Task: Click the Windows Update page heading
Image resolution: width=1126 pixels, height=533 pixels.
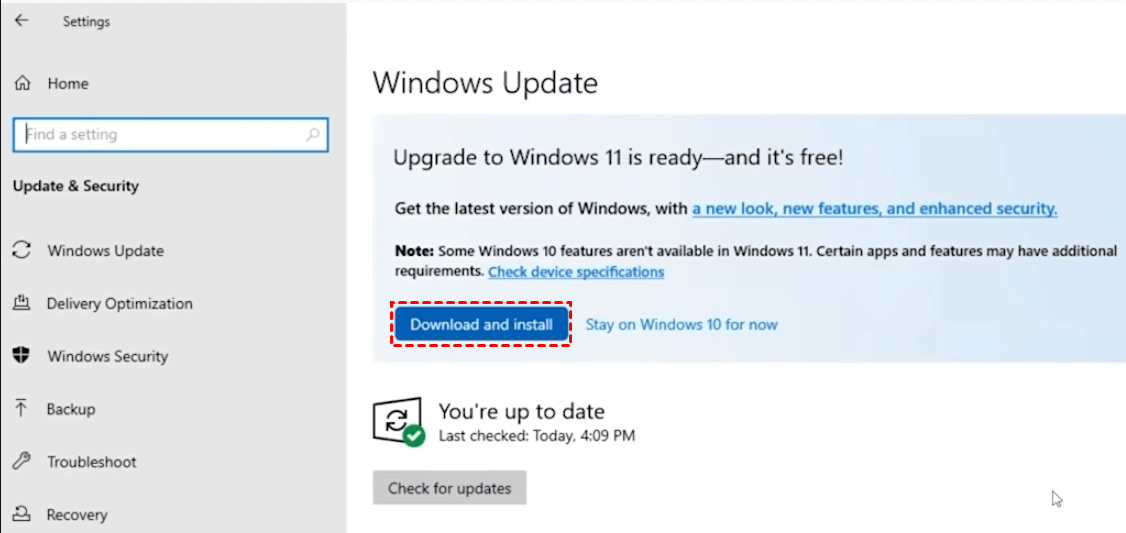Action: [485, 83]
